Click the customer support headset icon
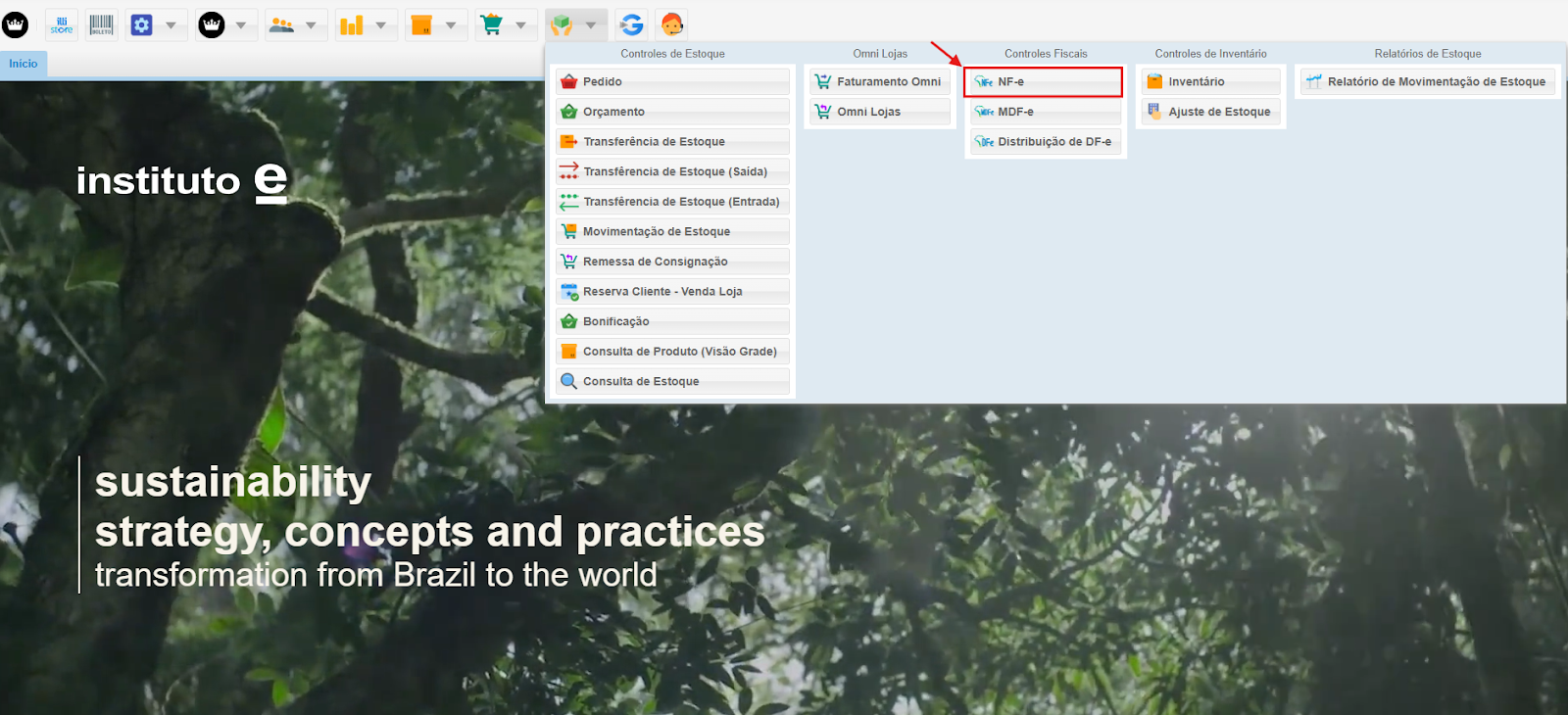This screenshot has height=715, width=1568. coord(672,24)
